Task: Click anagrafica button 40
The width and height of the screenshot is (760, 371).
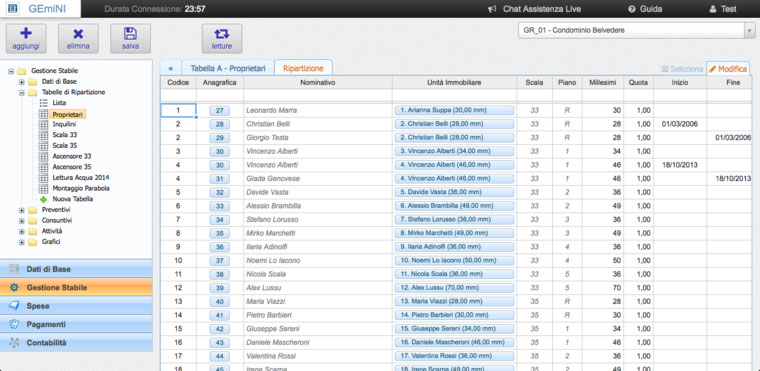Action: [x=220, y=302]
